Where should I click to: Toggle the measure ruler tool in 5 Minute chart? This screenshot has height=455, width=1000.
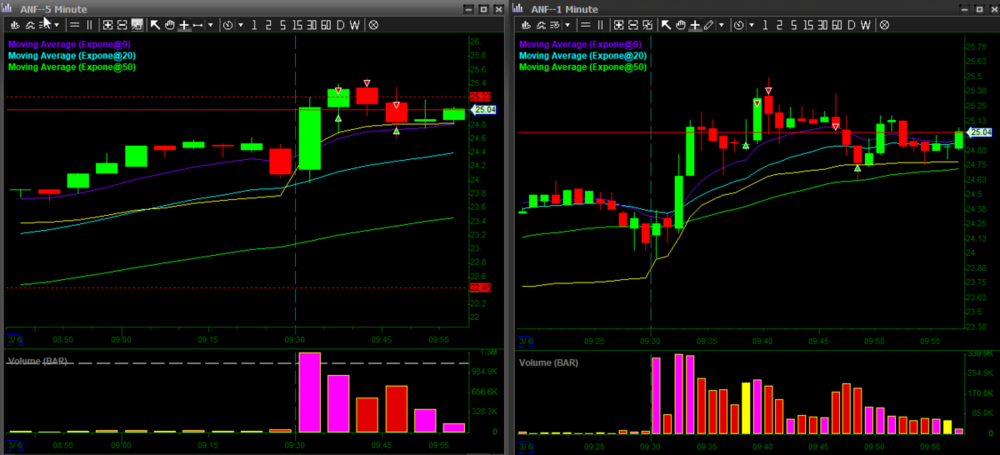tap(197, 24)
